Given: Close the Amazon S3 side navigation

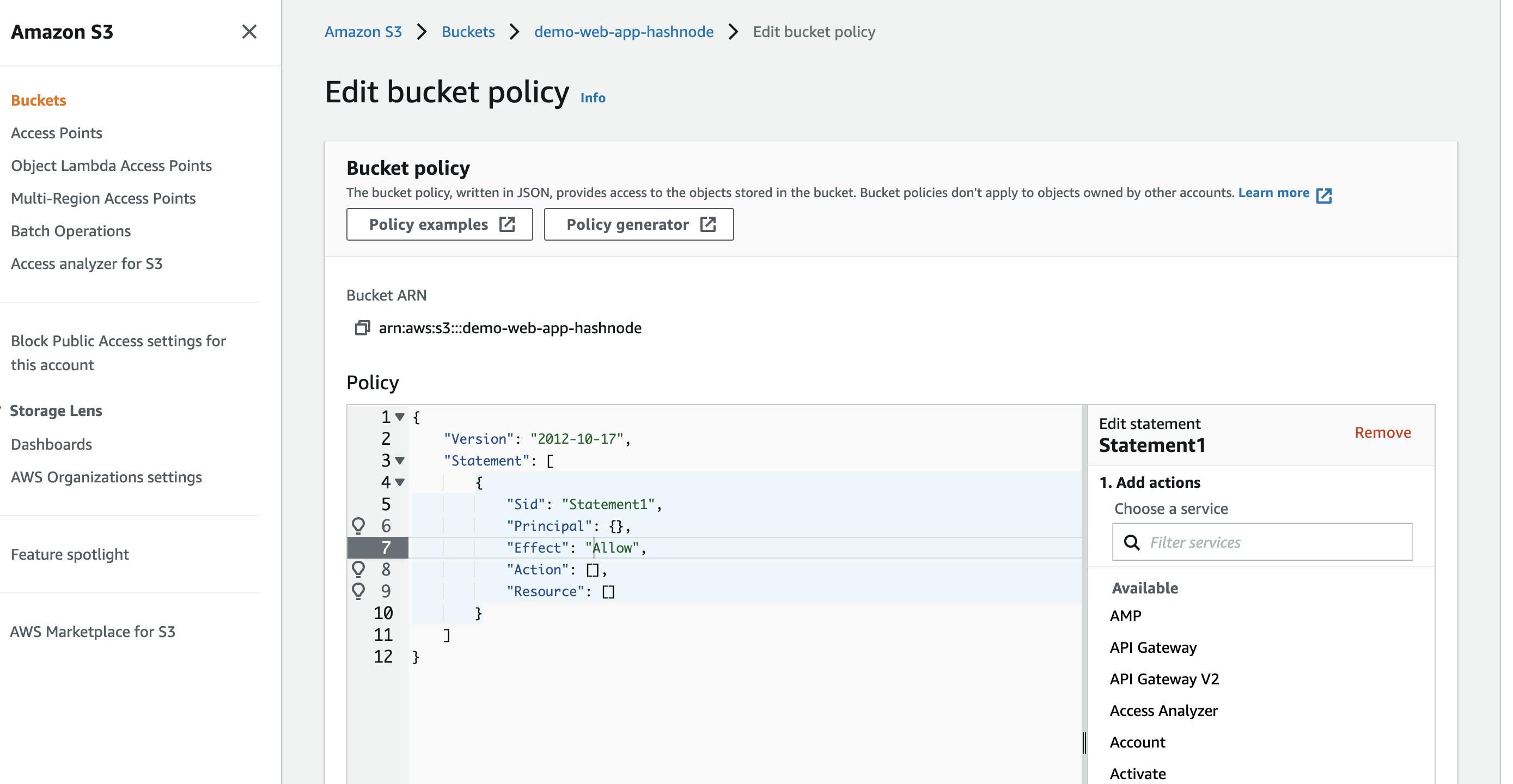Looking at the screenshot, I should (249, 32).
